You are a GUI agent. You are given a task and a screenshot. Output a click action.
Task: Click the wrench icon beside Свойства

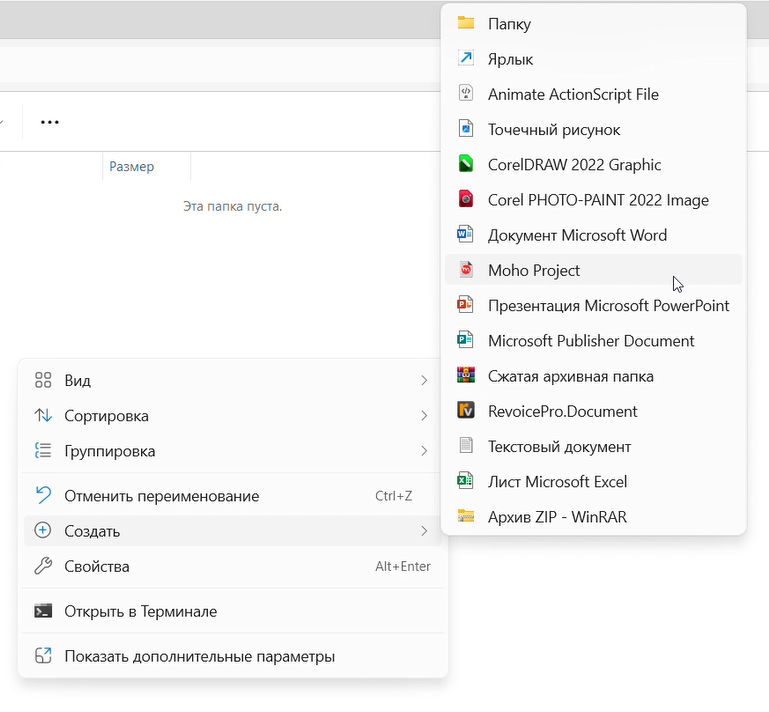coord(43,566)
